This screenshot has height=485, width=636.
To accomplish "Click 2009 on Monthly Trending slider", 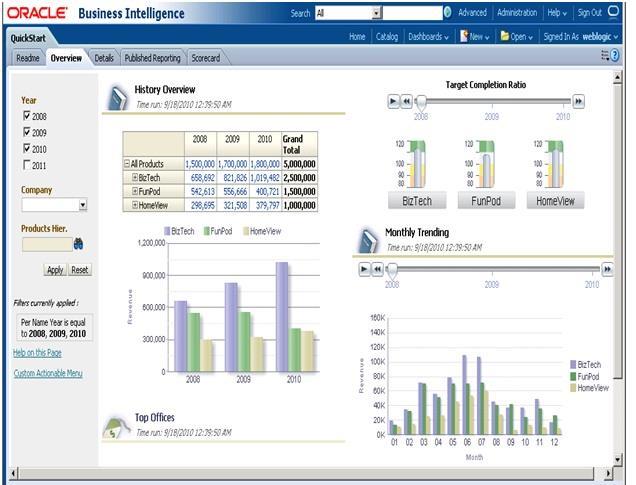I will coord(491,284).
